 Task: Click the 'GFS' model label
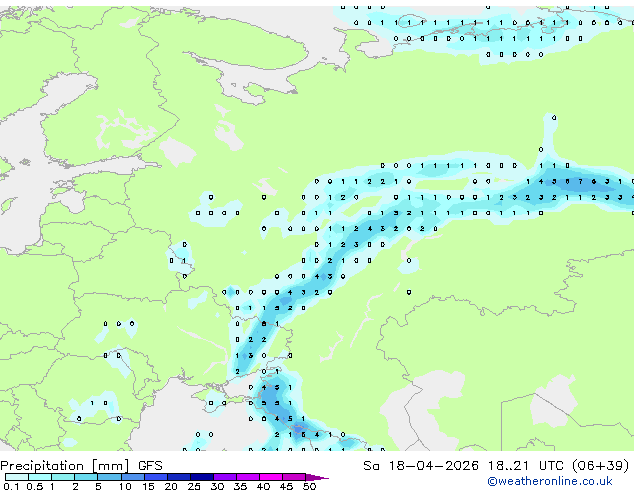click(150, 466)
